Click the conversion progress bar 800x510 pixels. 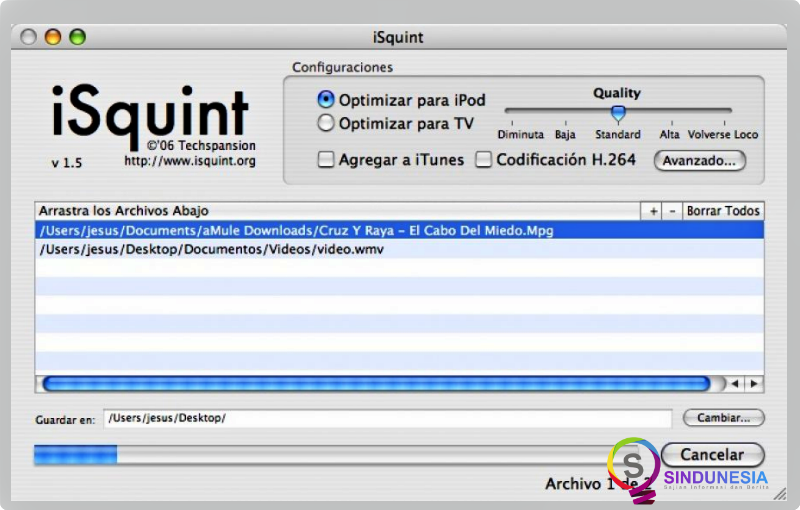click(337, 454)
